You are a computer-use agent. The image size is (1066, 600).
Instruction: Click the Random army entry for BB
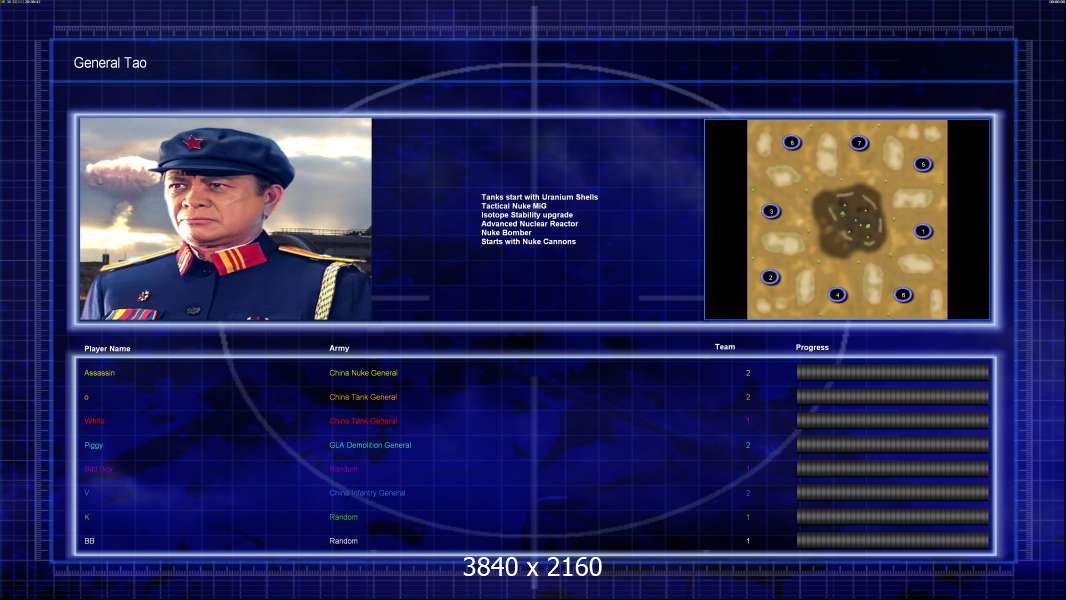(343, 541)
